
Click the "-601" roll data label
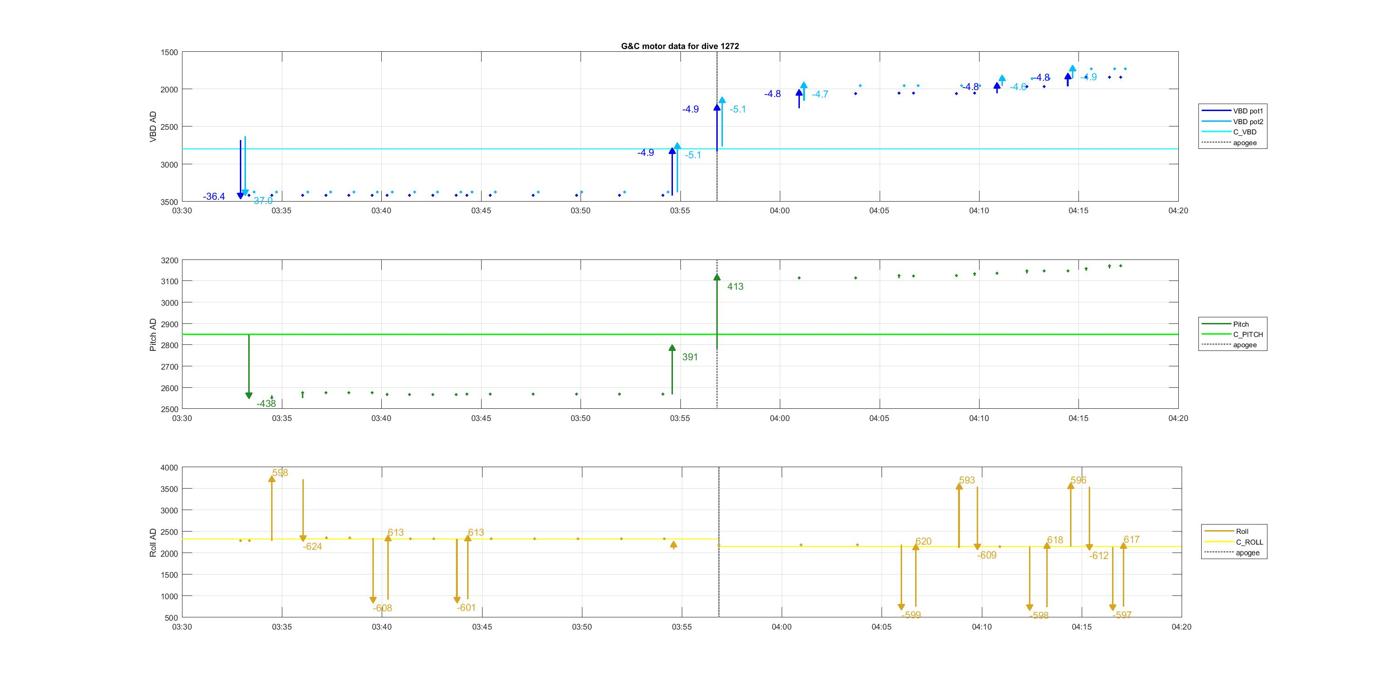(x=466, y=608)
